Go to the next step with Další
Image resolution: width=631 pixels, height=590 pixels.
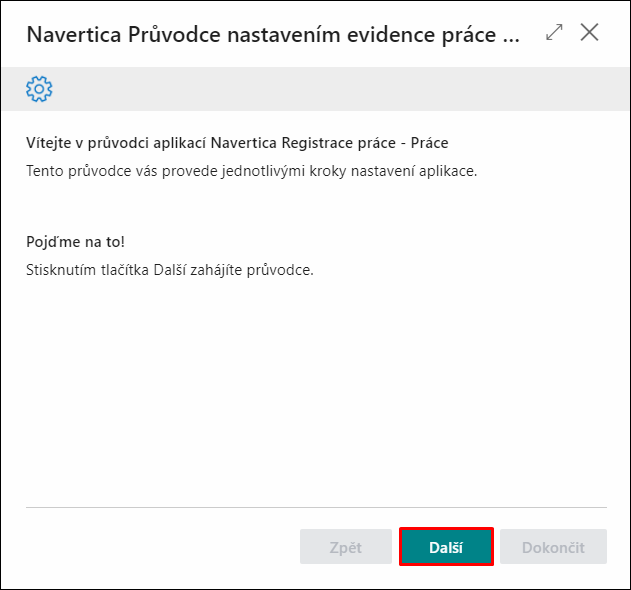tap(446, 547)
